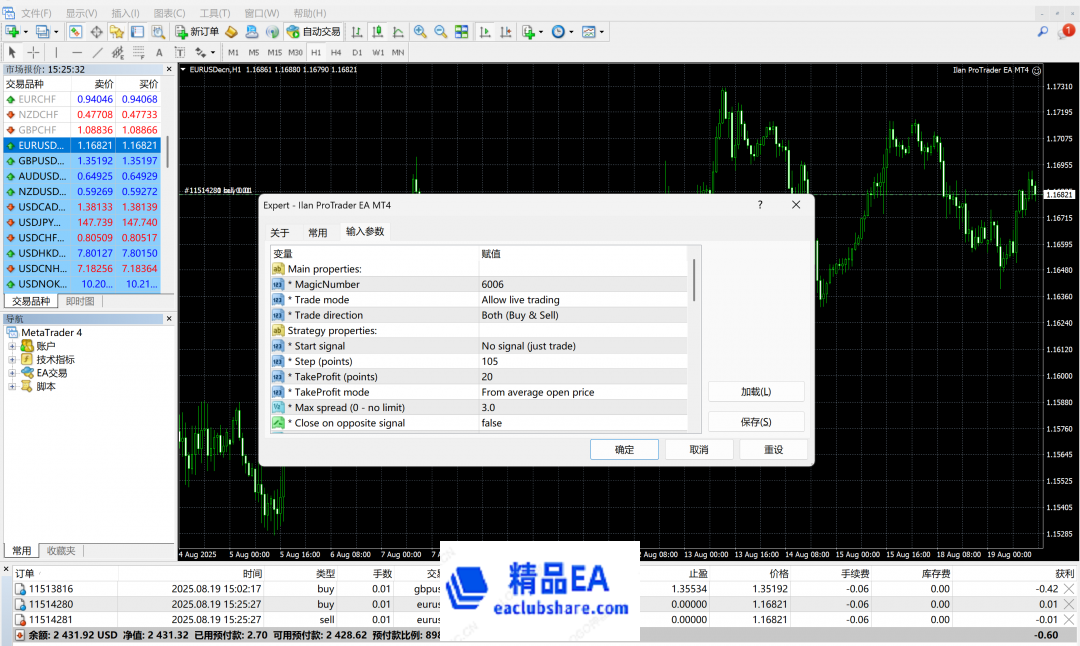
Task: Click the zoom out magnifier icon
Action: pos(440,32)
